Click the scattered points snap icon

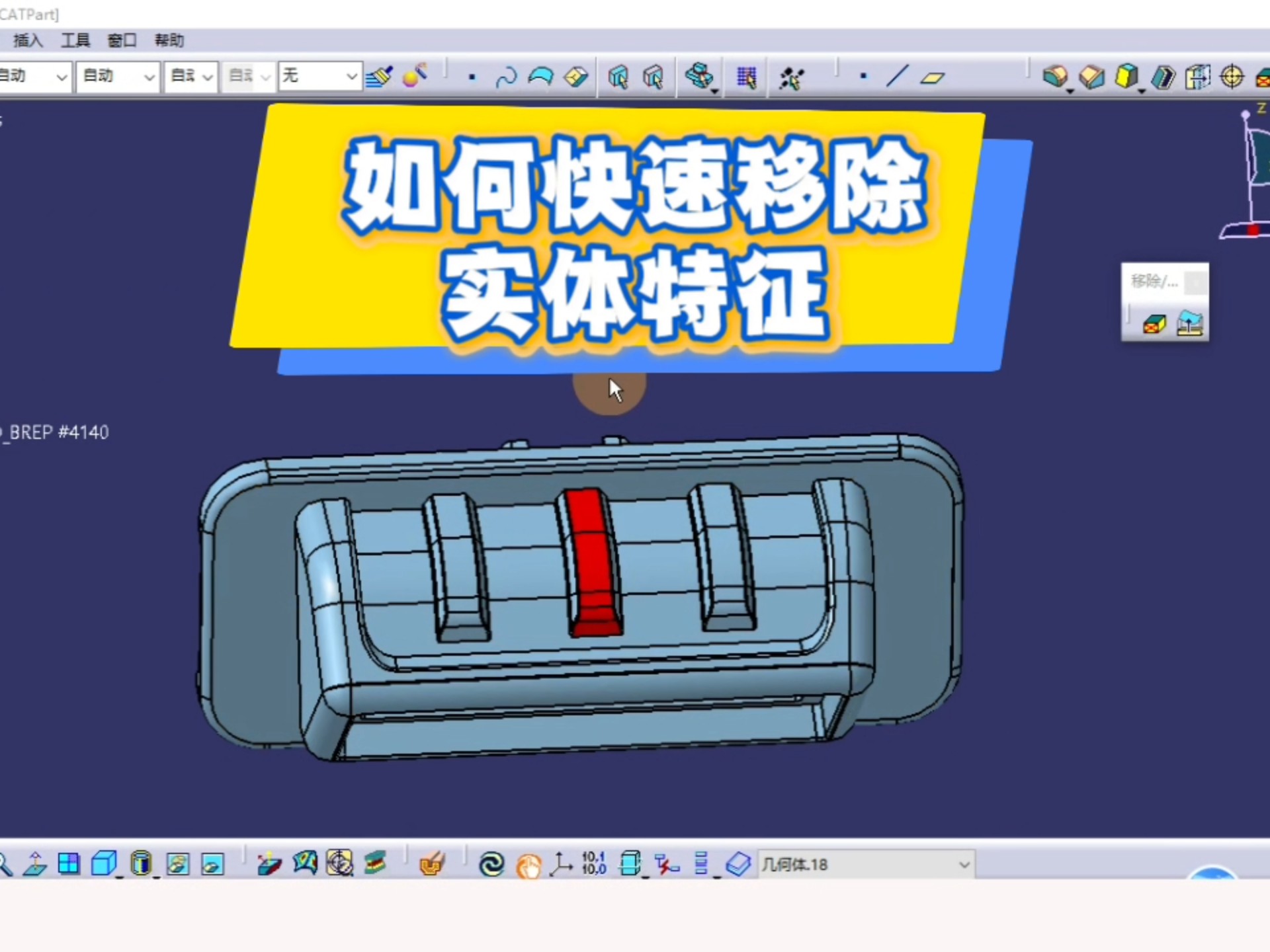(791, 78)
